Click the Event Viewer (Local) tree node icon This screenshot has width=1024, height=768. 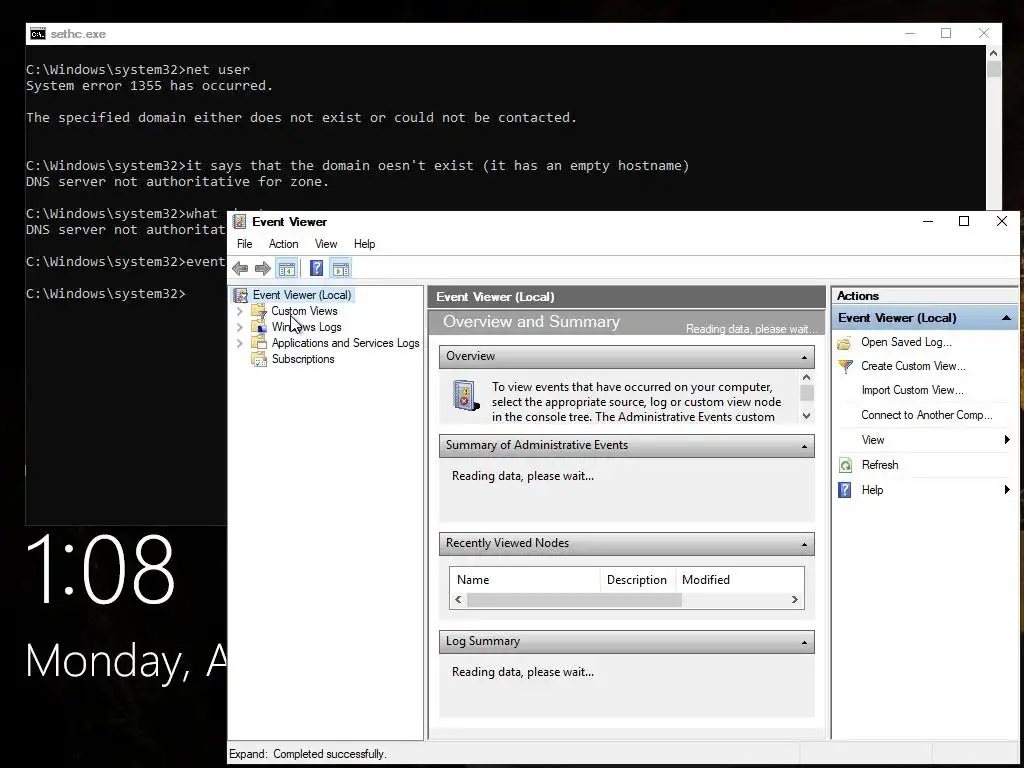click(x=241, y=295)
